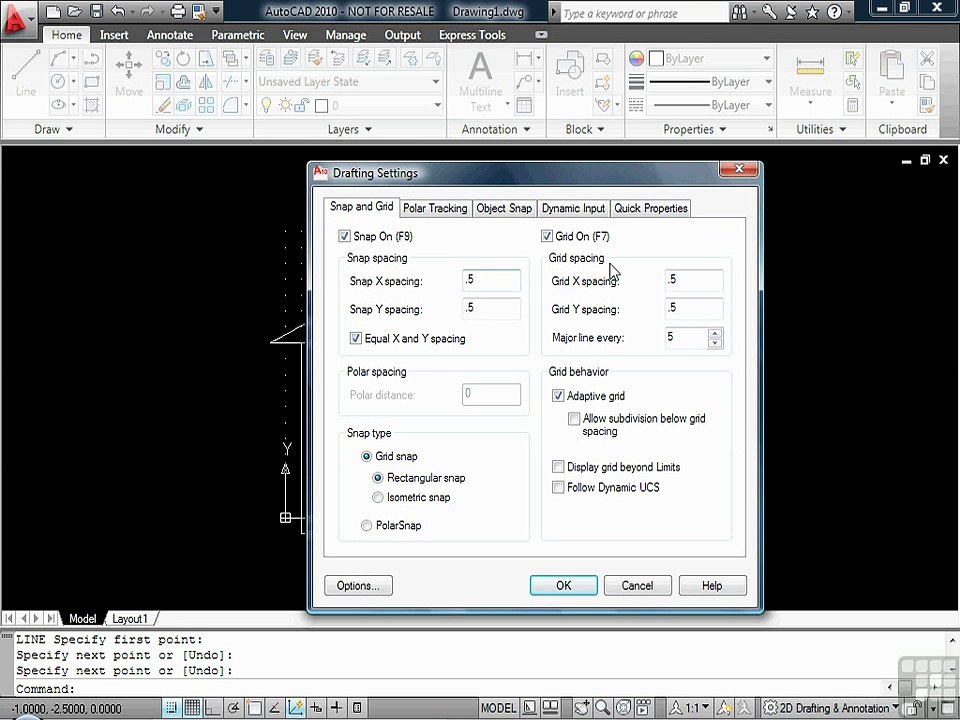Click the Plot printer icon
This screenshot has width=960, height=720.
click(x=178, y=11)
